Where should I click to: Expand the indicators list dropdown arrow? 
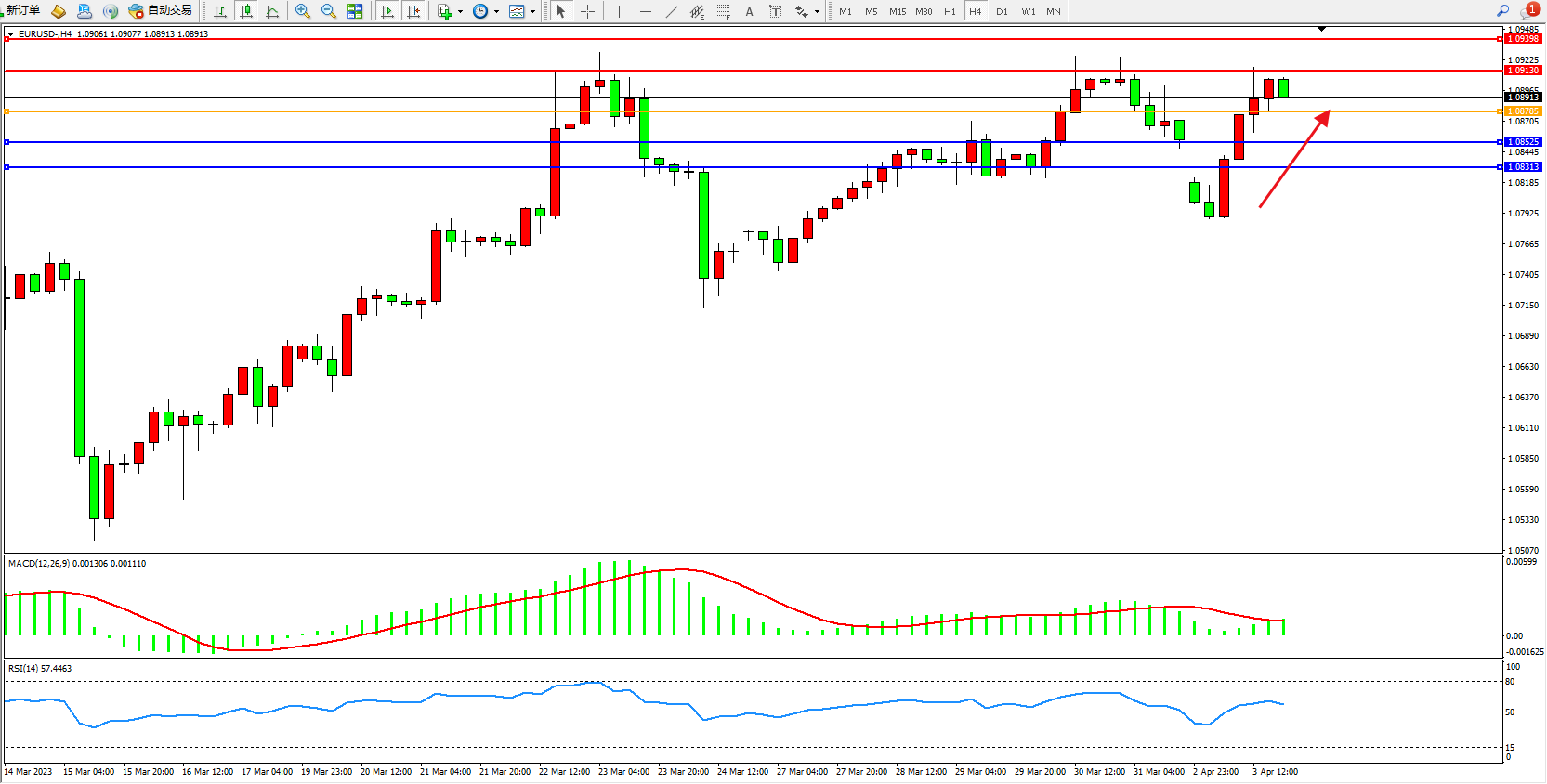point(461,12)
